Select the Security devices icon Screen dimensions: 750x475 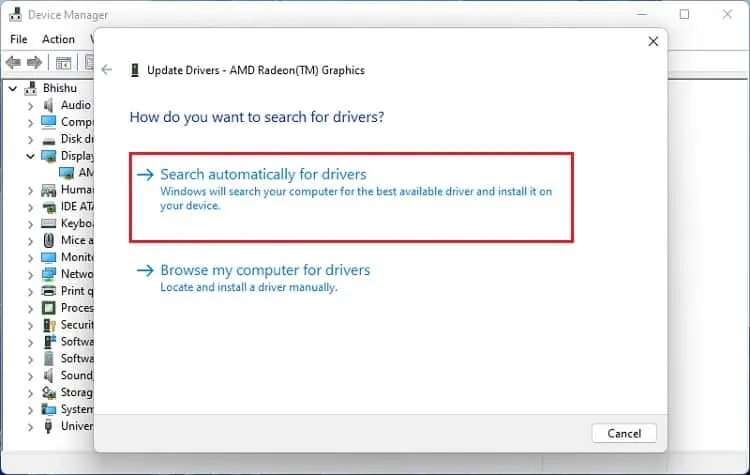[x=49, y=325]
